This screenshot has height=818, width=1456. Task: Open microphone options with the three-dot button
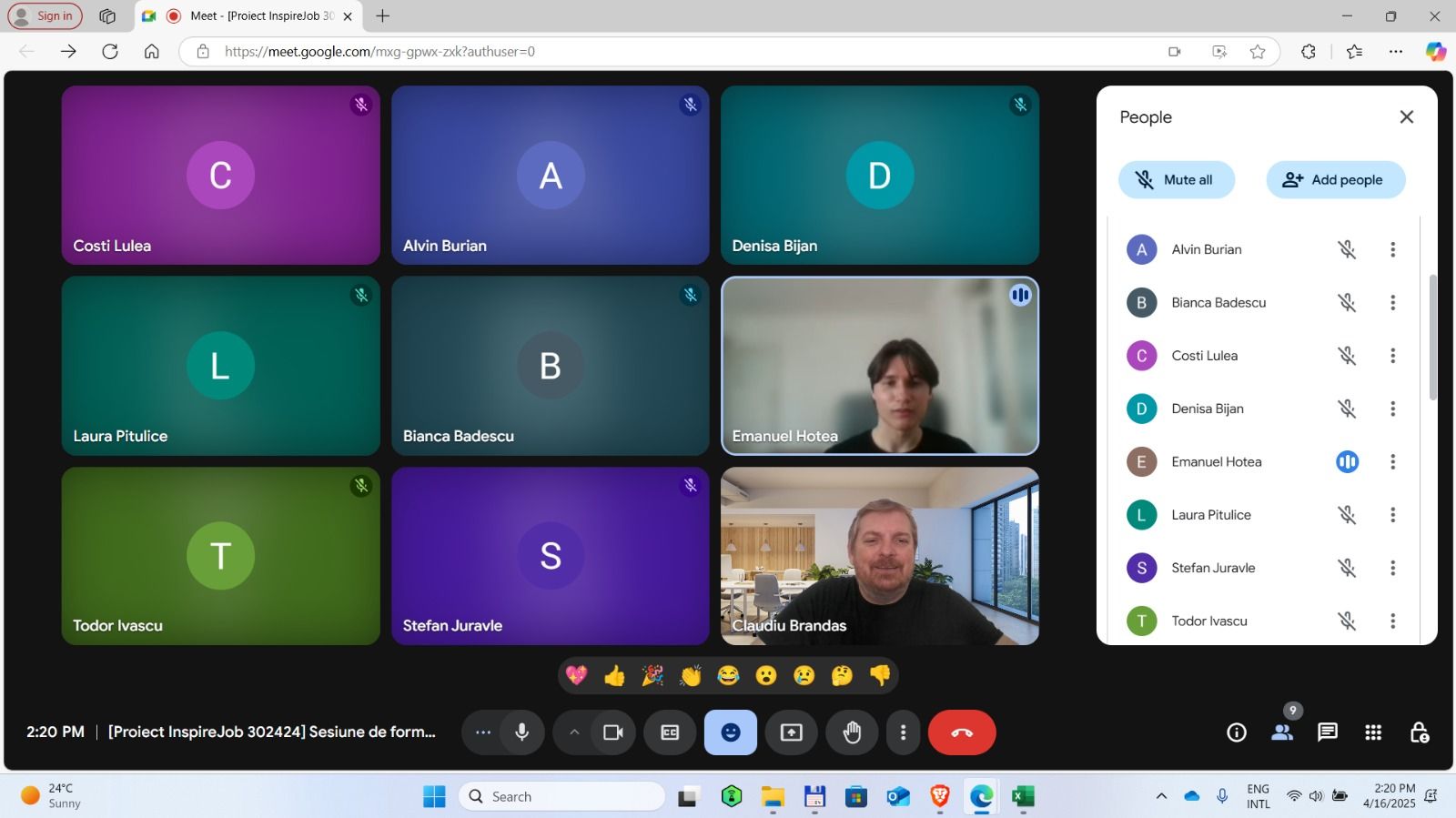482,732
